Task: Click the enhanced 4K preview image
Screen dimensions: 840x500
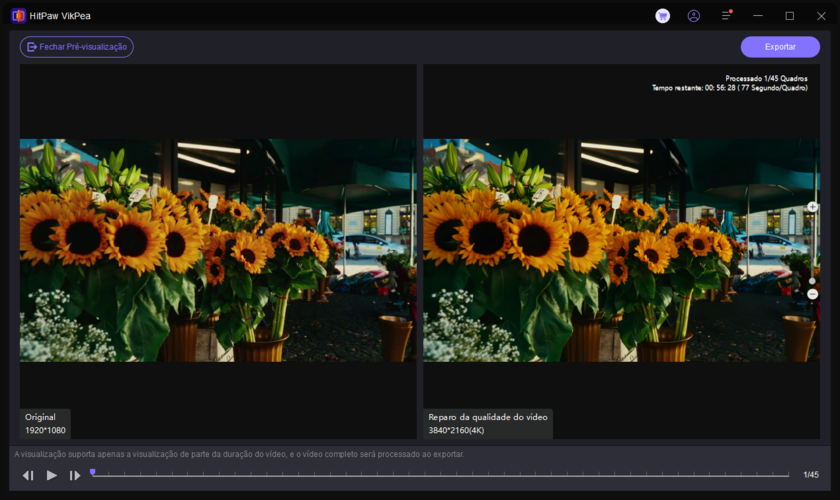Action: 620,250
